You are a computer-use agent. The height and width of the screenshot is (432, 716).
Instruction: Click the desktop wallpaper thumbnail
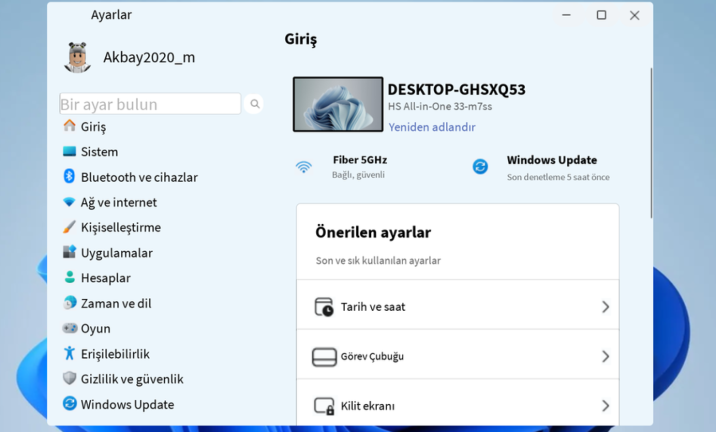point(338,104)
